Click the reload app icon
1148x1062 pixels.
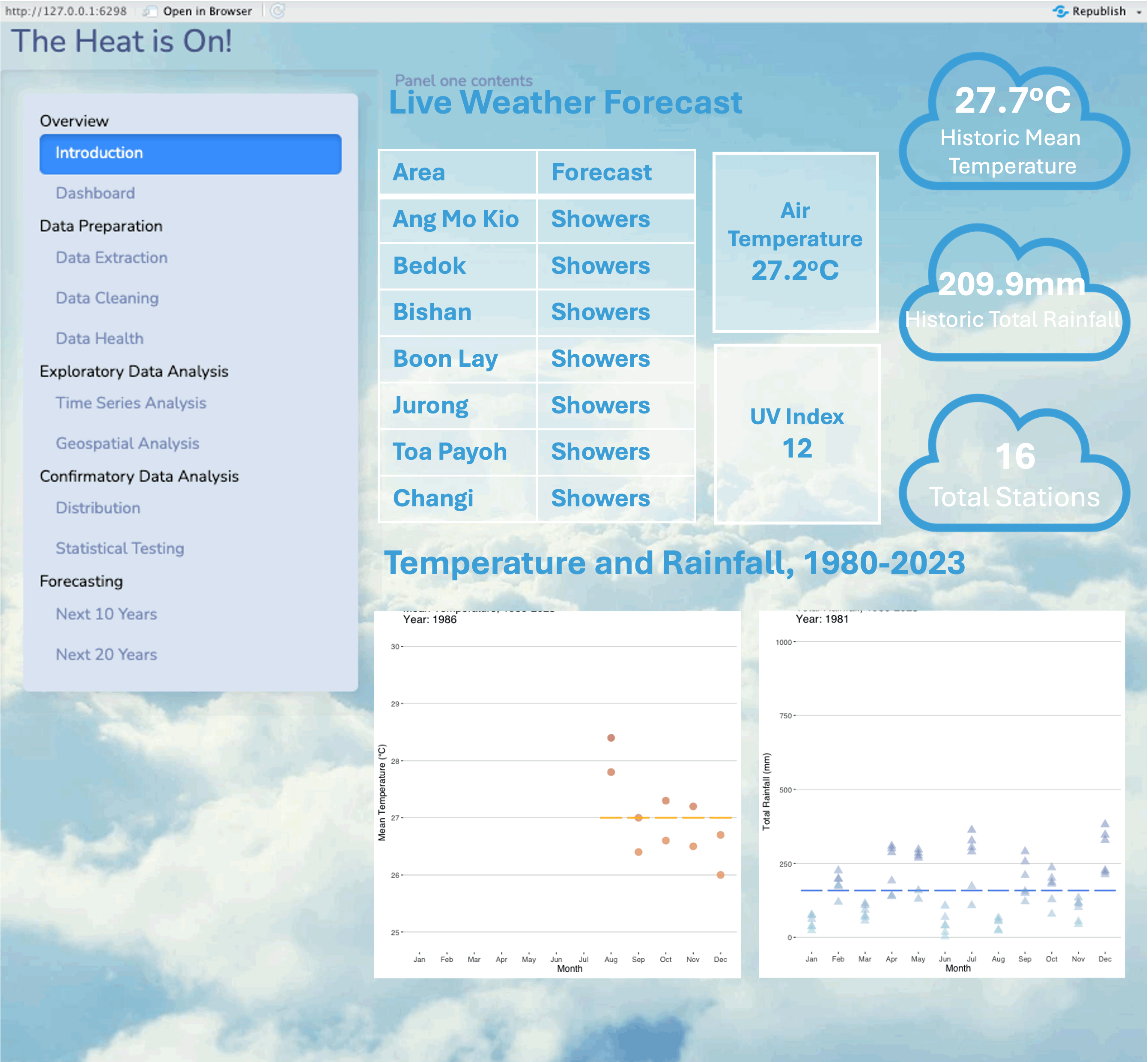[x=277, y=11]
